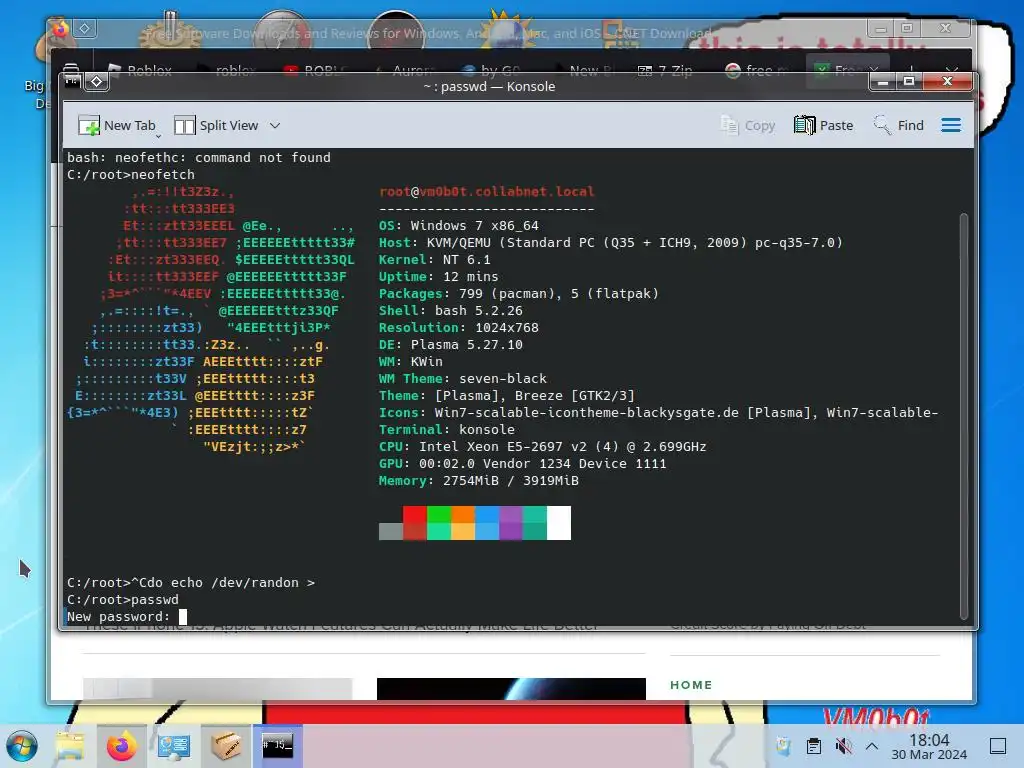Click the clock showing 18:04
Screen dimensions: 1024x768
tap(929, 746)
